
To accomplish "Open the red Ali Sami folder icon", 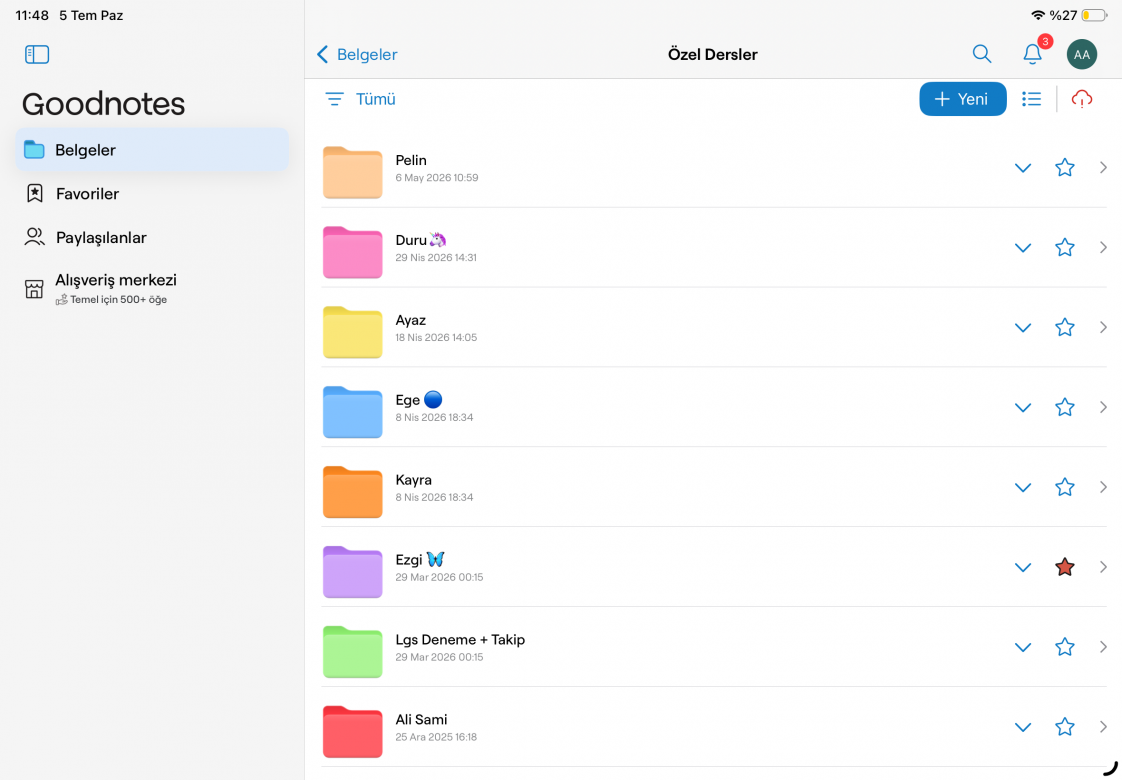I will click(352, 731).
